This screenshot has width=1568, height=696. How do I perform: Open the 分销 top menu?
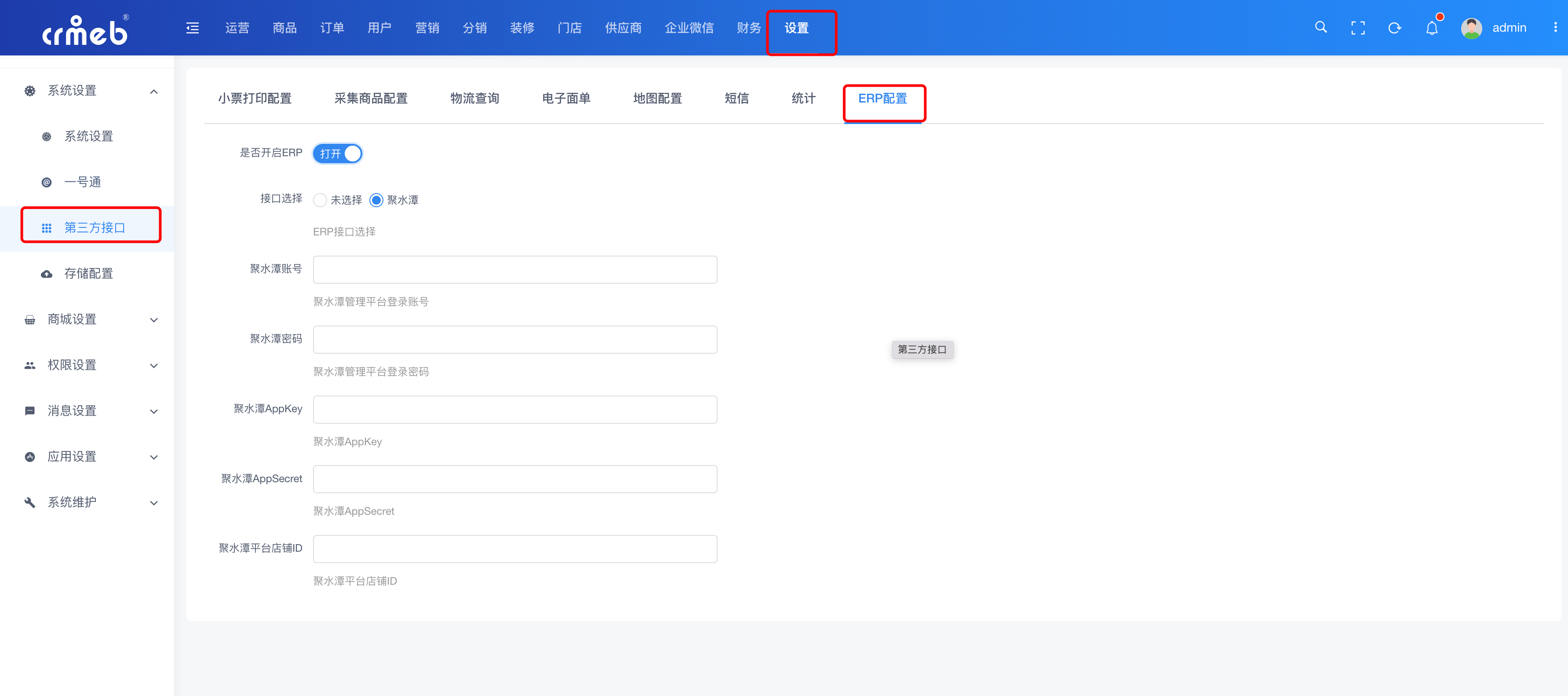[x=475, y=28]
